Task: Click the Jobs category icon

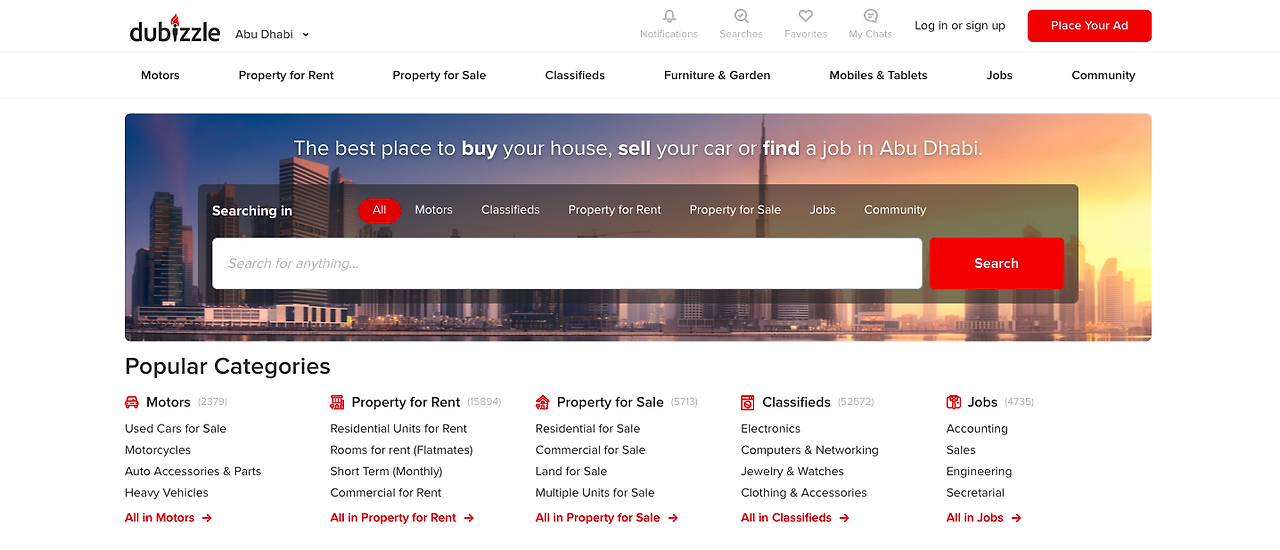Action: point(953,402)
